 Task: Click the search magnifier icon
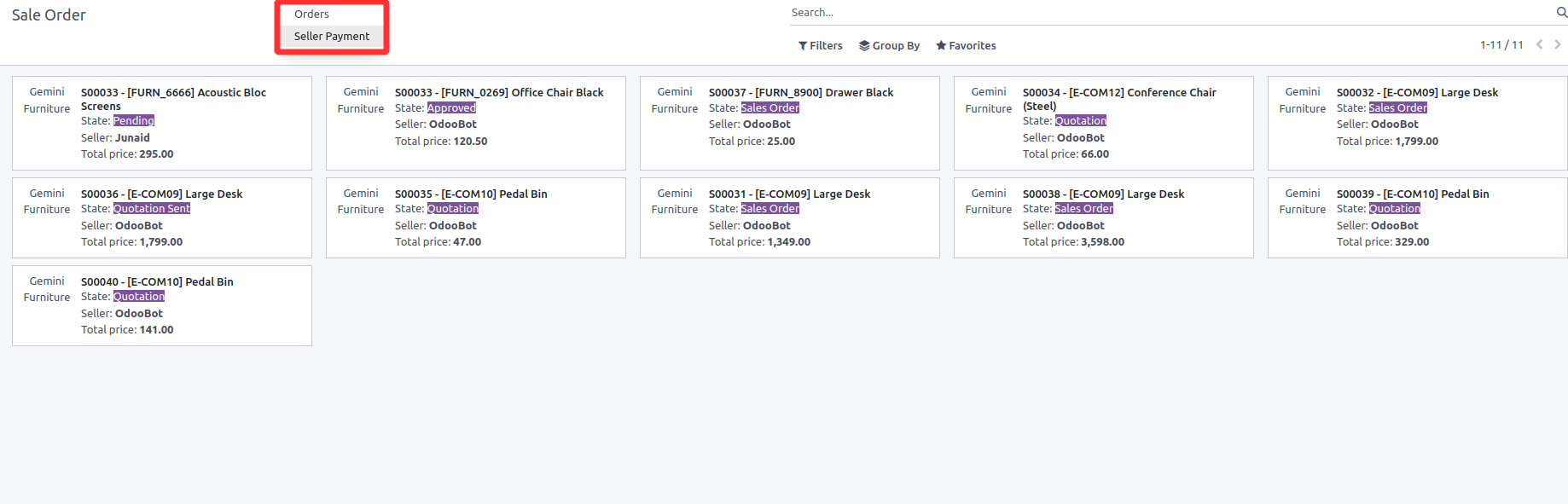[x=1561, y=12]
